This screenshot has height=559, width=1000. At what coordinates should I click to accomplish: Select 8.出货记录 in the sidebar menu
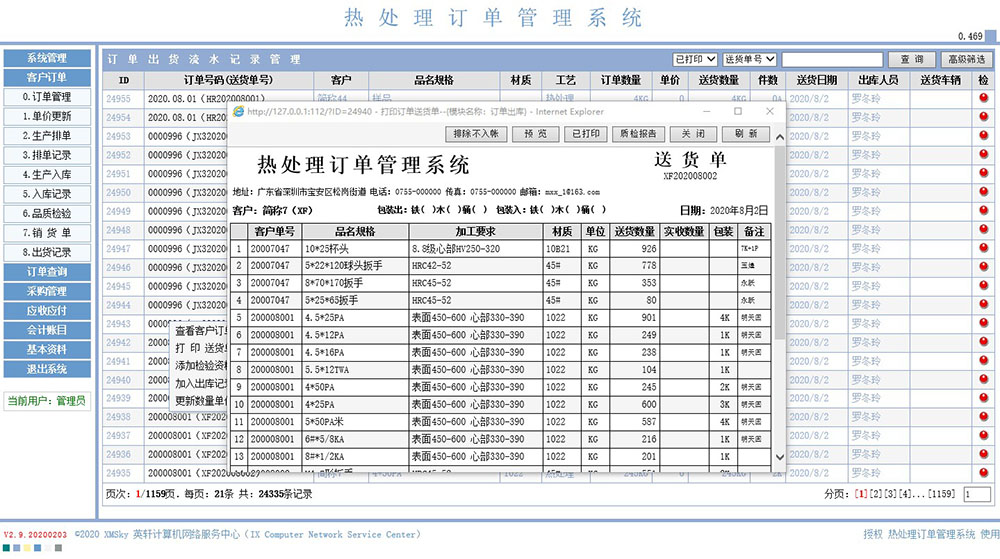click(x=47, y=252)
